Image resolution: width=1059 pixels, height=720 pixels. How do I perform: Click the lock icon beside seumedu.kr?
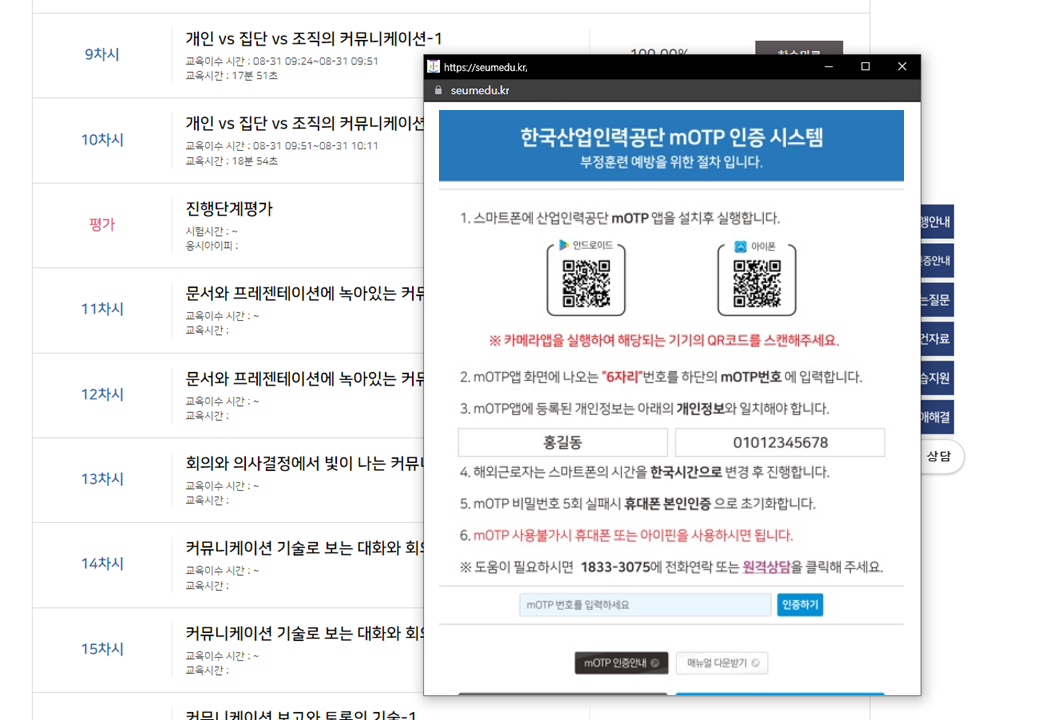click(x=438, y=90)
